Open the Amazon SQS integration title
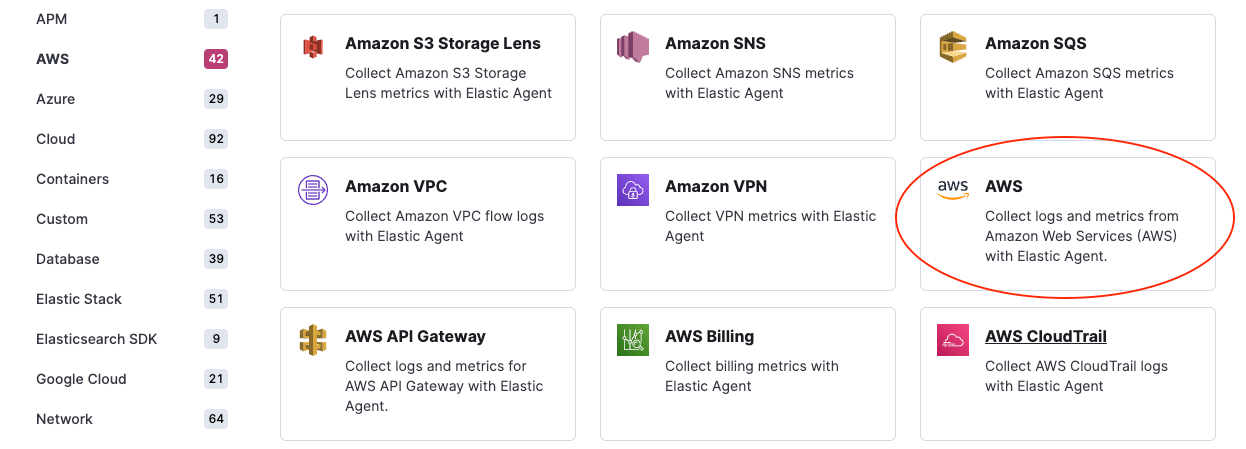 click(x=1035, y=44)
